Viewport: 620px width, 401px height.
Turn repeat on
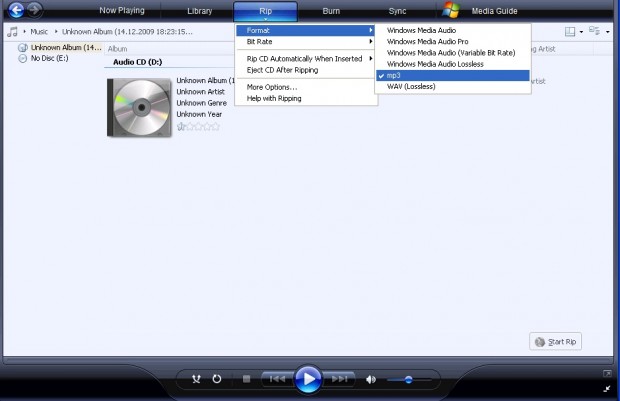(x=217, y=379)
